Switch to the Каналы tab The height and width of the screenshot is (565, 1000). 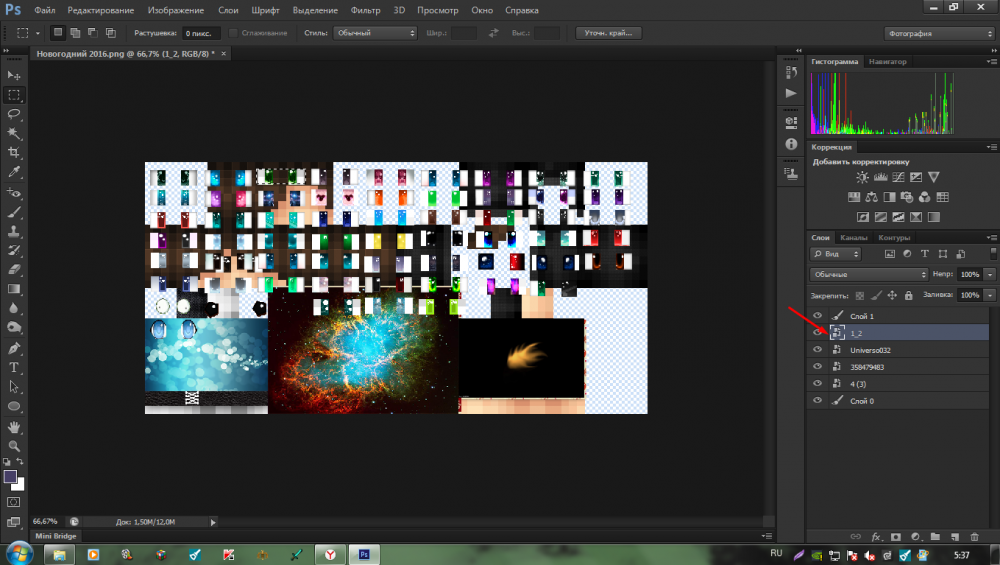click(853, 238)
